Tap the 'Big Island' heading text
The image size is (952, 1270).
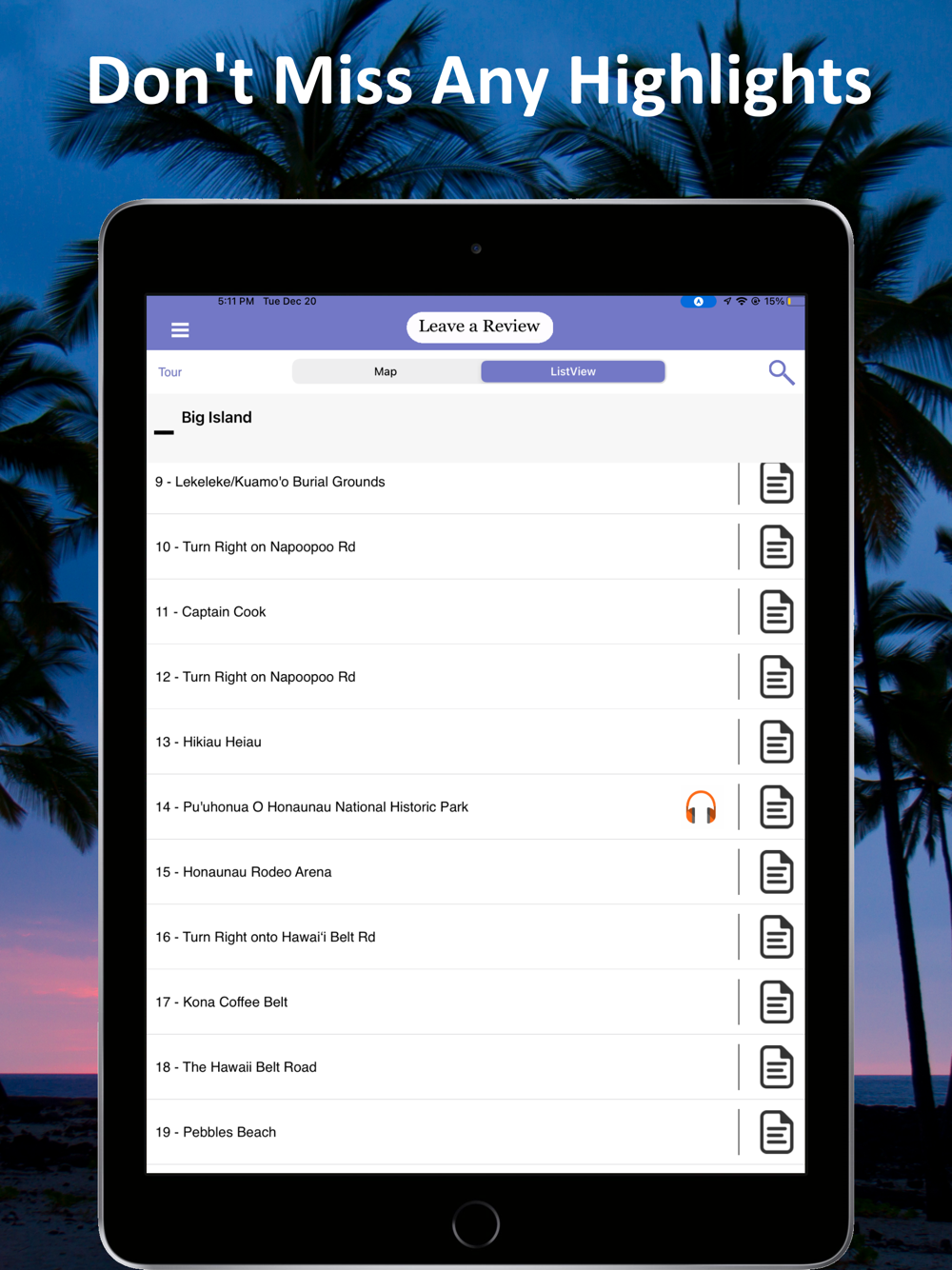pos(217,417)
